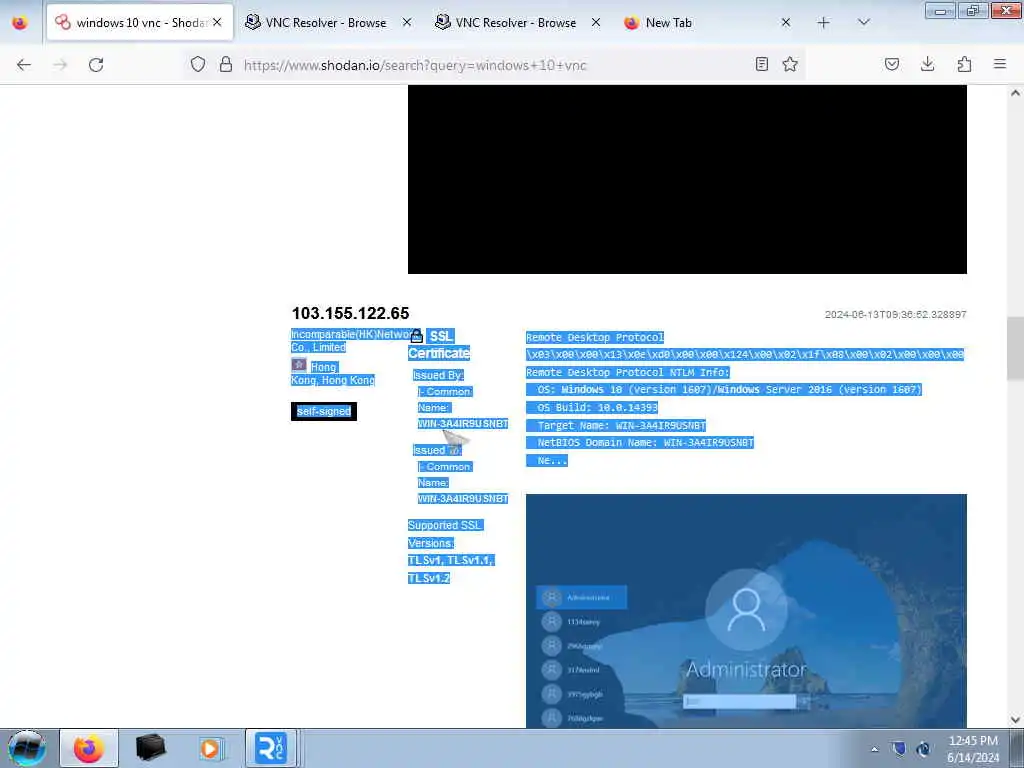1024x768 pixels.
Task: List all tabs dropdown arrow
Action: 863,22
